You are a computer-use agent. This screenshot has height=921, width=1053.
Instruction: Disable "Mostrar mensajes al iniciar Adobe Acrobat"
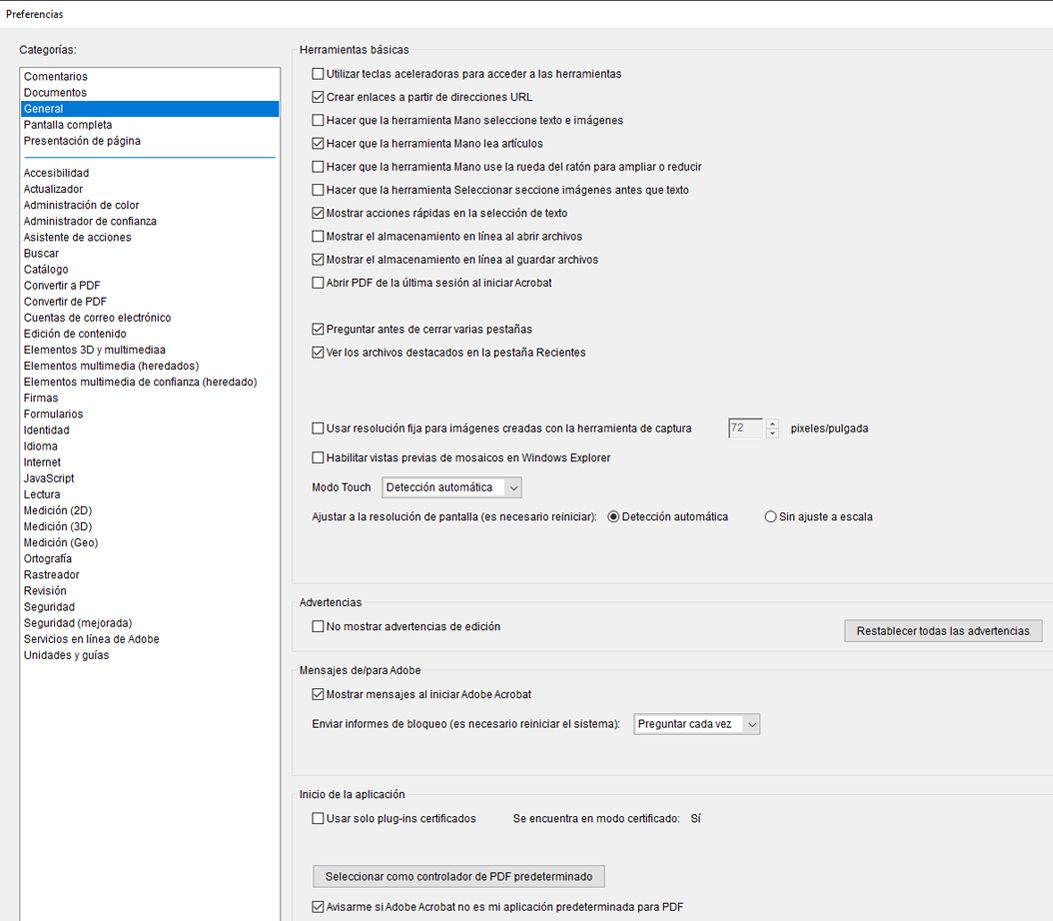click(x=317, y=693)
